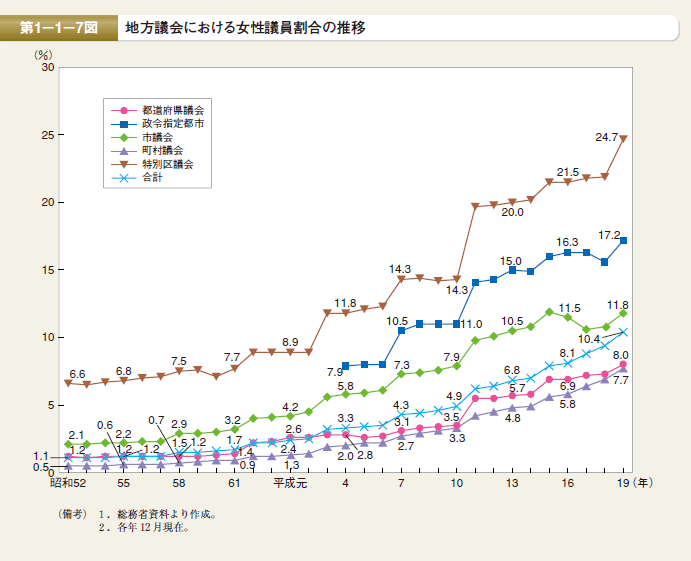Click the purple triangle legend marker

(x=124, y=151)
